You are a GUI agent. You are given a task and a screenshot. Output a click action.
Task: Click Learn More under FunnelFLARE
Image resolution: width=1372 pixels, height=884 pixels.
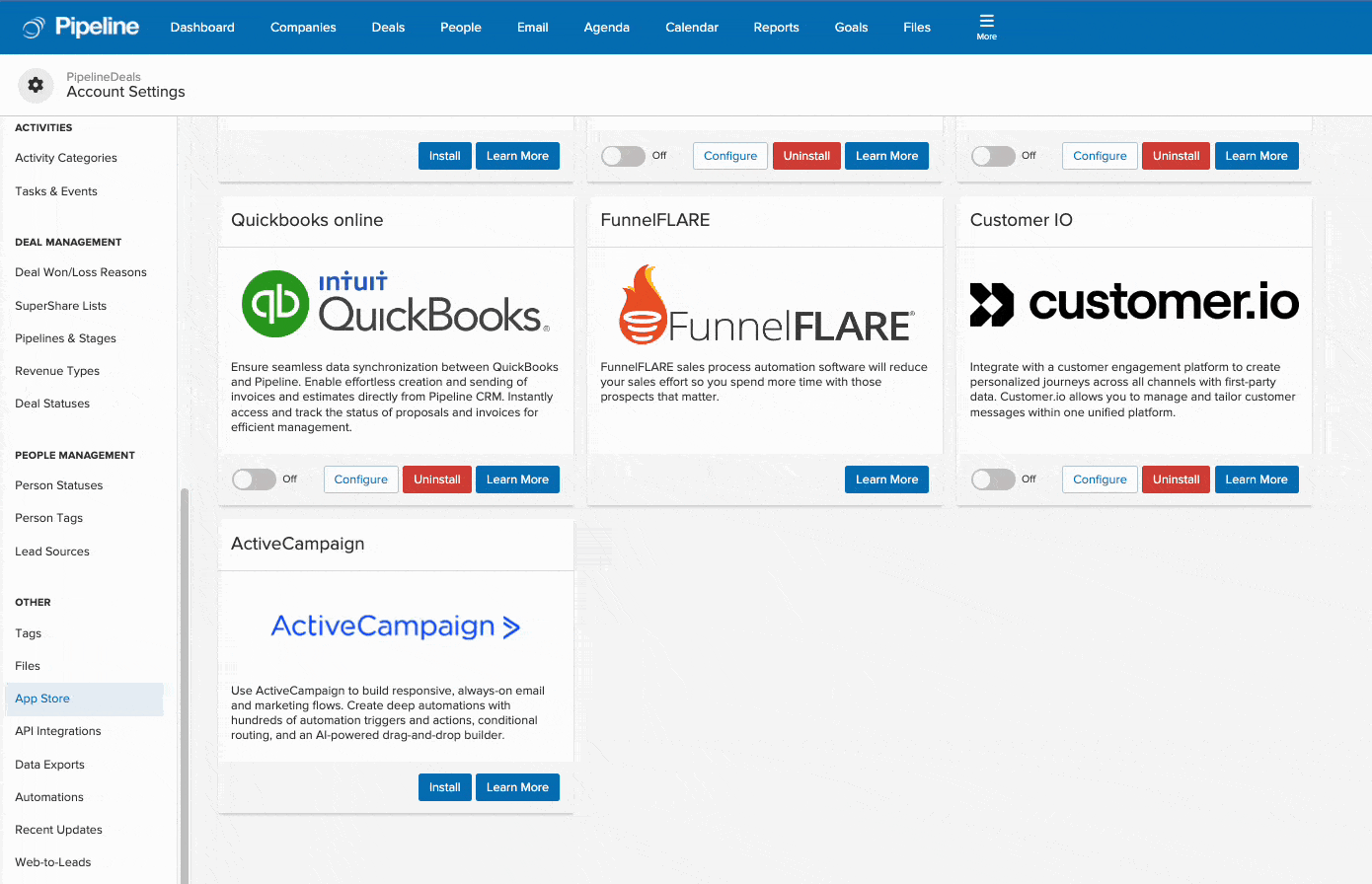(x=886, y=479)
